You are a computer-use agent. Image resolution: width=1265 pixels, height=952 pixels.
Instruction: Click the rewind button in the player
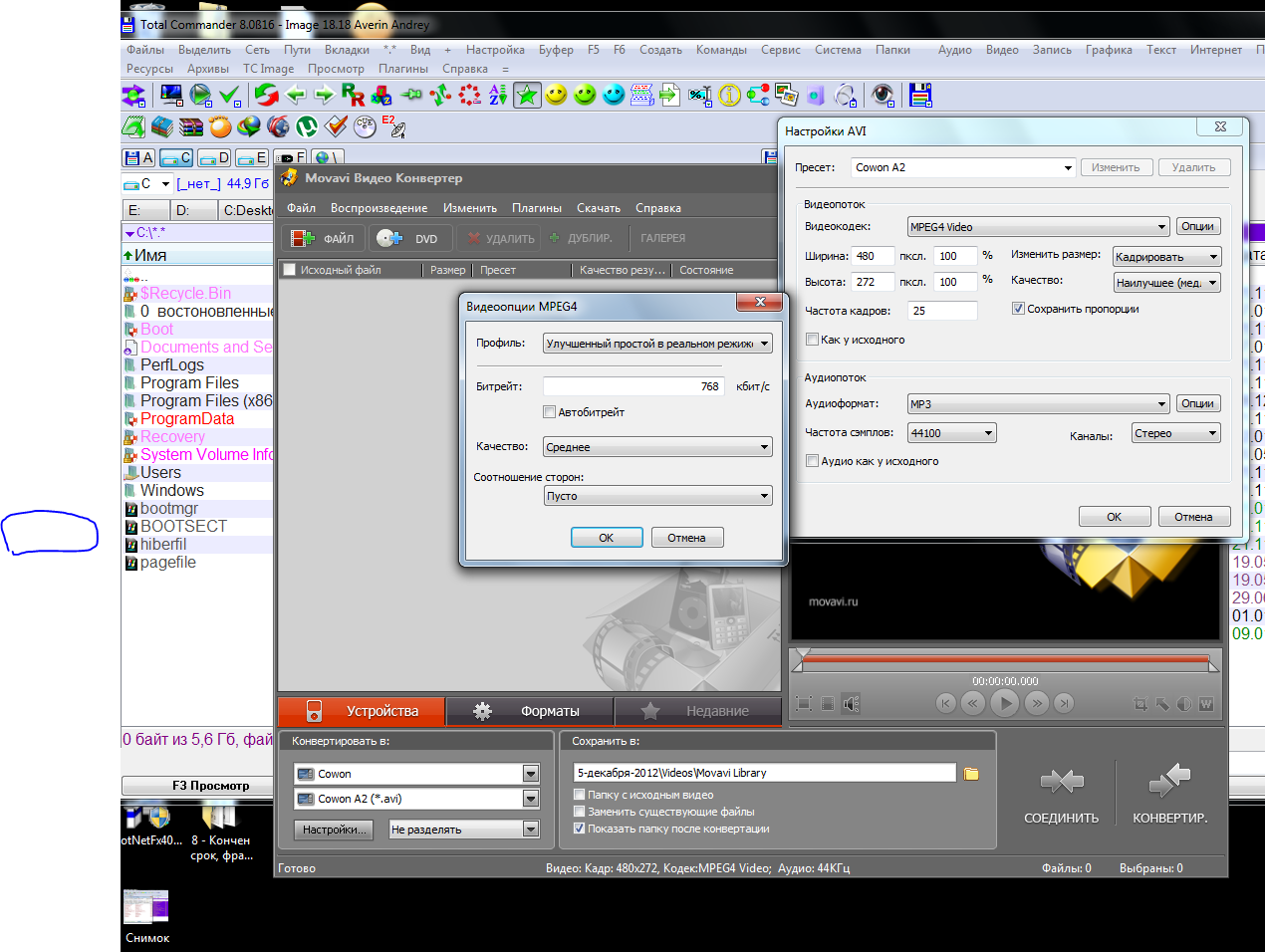point(973,703)
